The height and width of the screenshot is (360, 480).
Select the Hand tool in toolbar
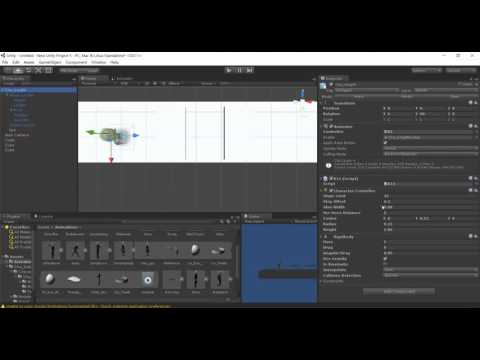click(8, 70)
